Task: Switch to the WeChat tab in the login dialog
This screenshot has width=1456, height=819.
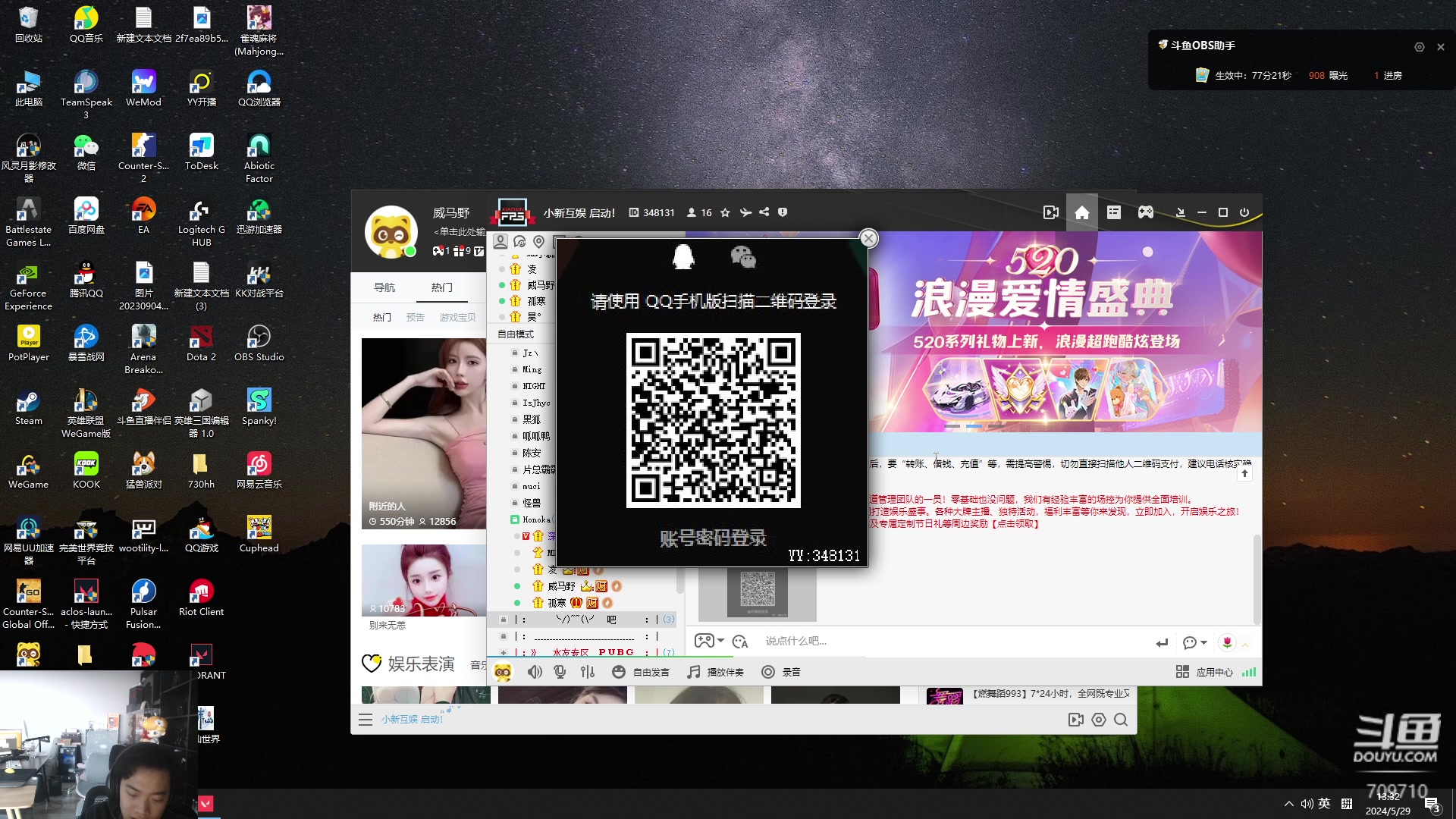Action: (x=744, y=258)
